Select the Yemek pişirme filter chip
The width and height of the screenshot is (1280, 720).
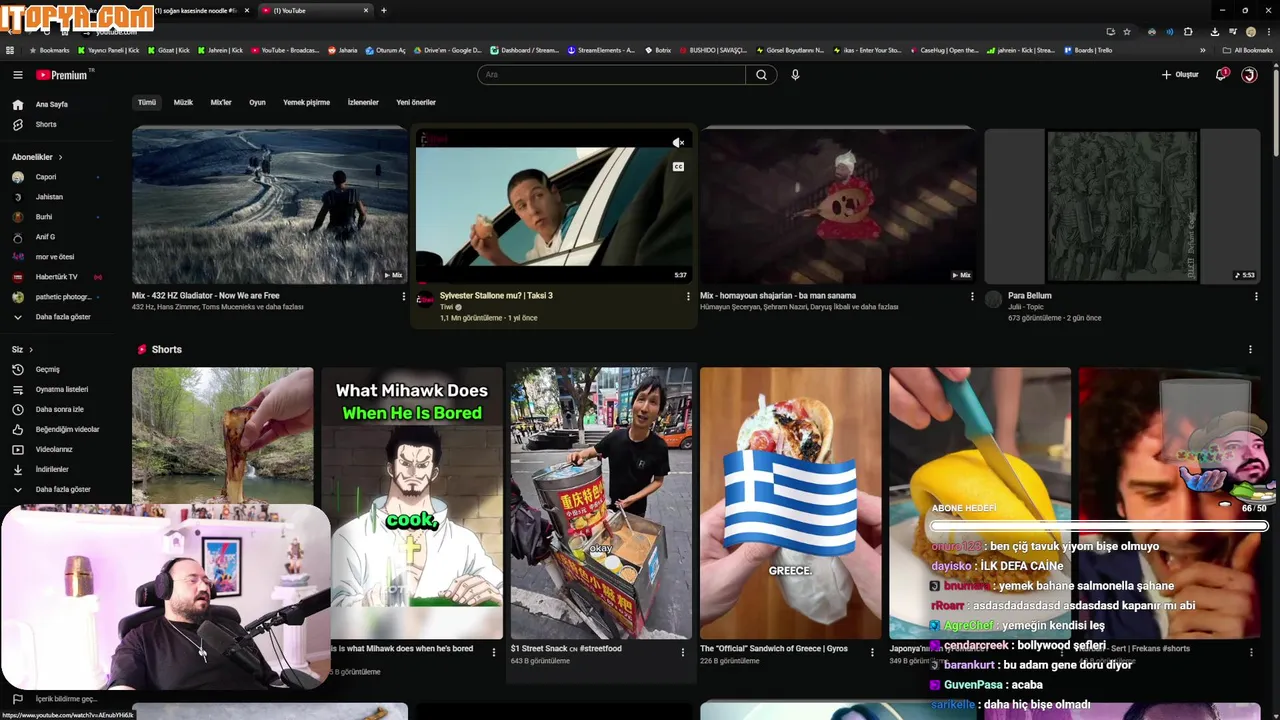point(306,102)
